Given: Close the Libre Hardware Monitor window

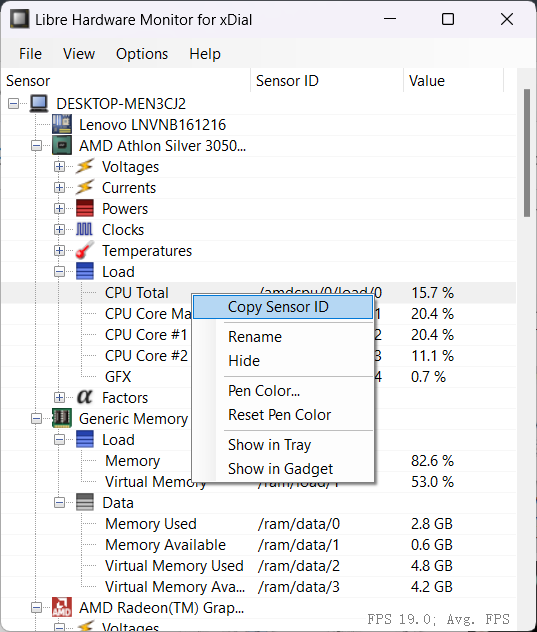Looking at the screenshot, I should [507, 19].
